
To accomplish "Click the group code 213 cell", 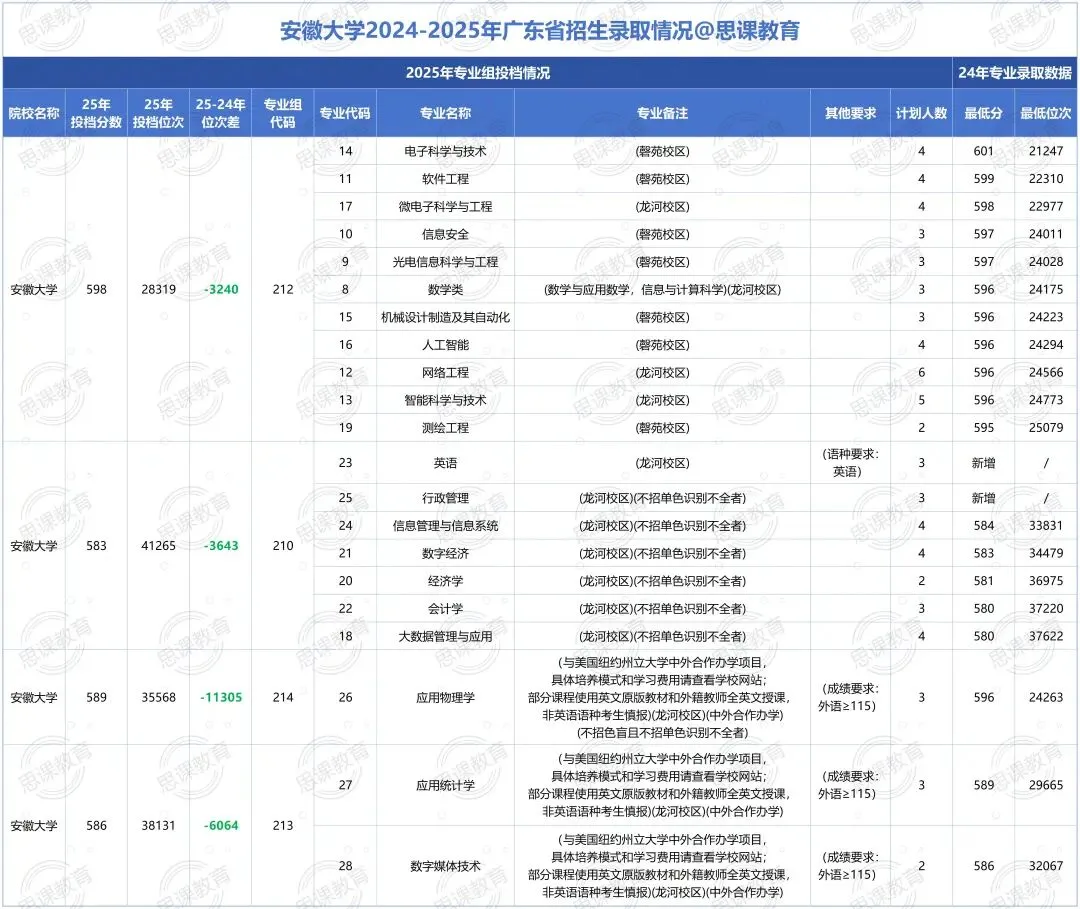I will point(283,826).
